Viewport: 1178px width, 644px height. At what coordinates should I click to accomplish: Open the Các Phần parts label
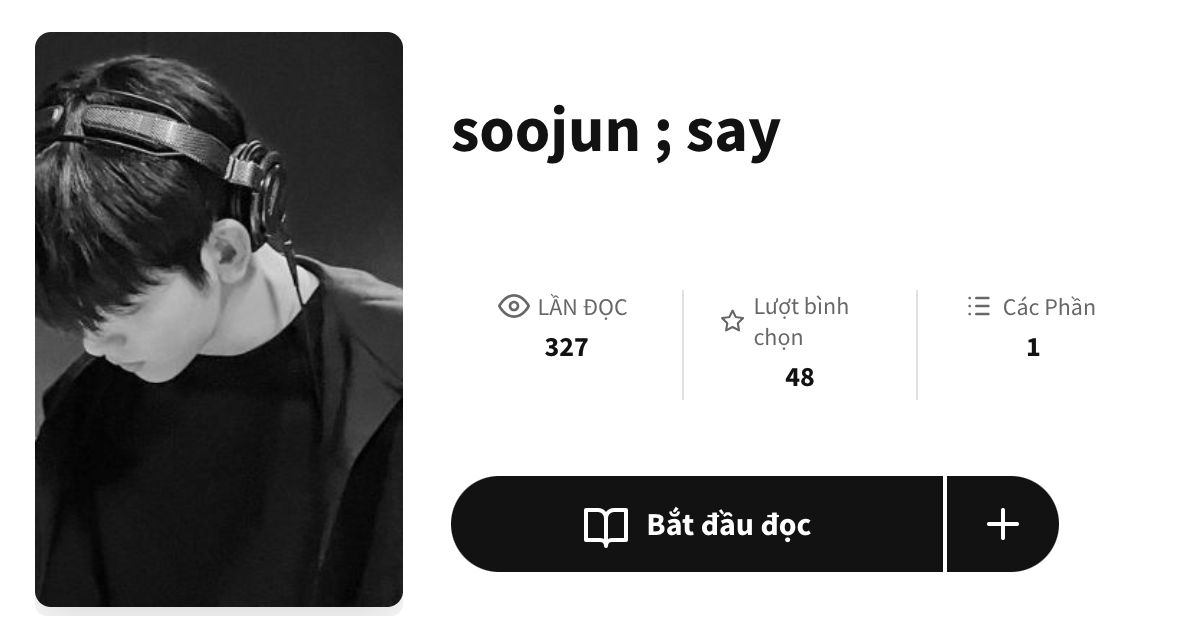(x=1048, y=307)
